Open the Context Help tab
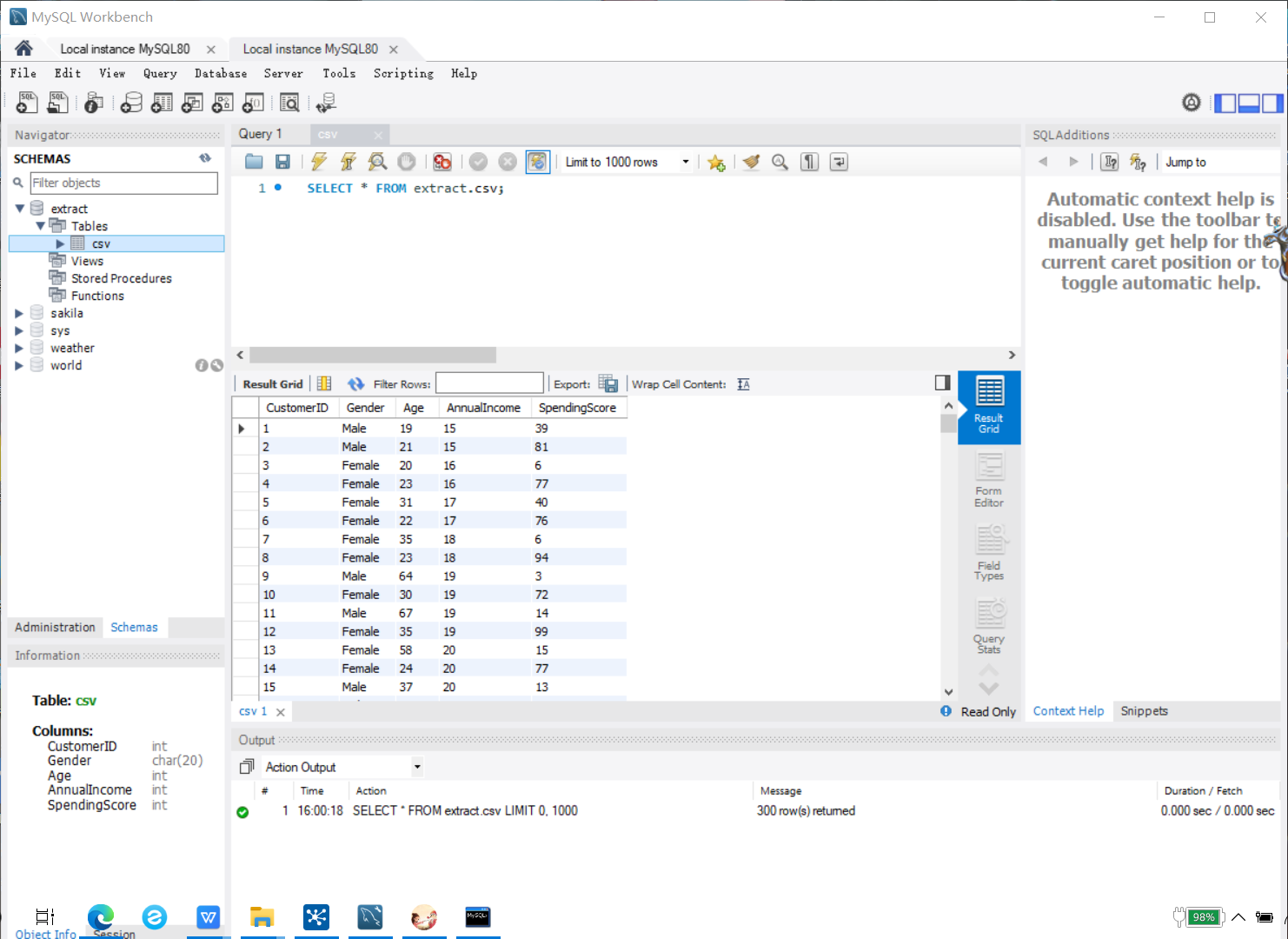This screenshot has width=1288, height=939. click(1068, 711)
